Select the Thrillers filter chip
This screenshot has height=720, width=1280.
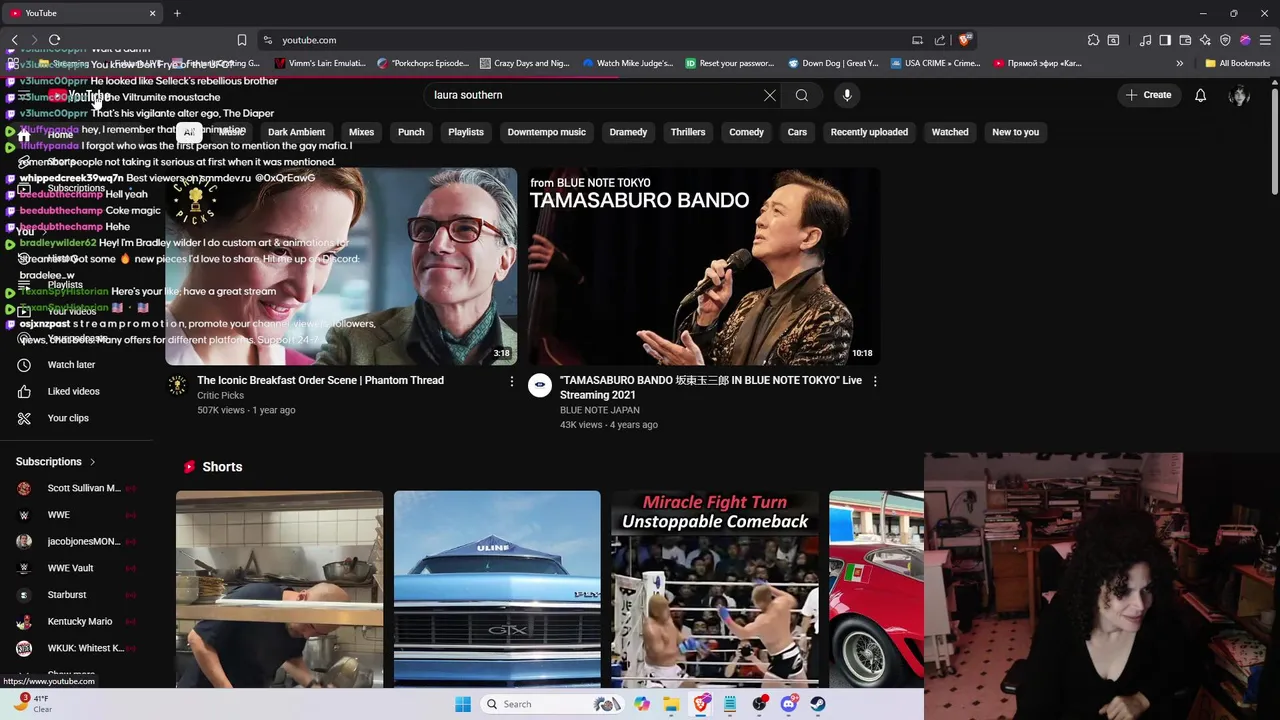(688, 132)
